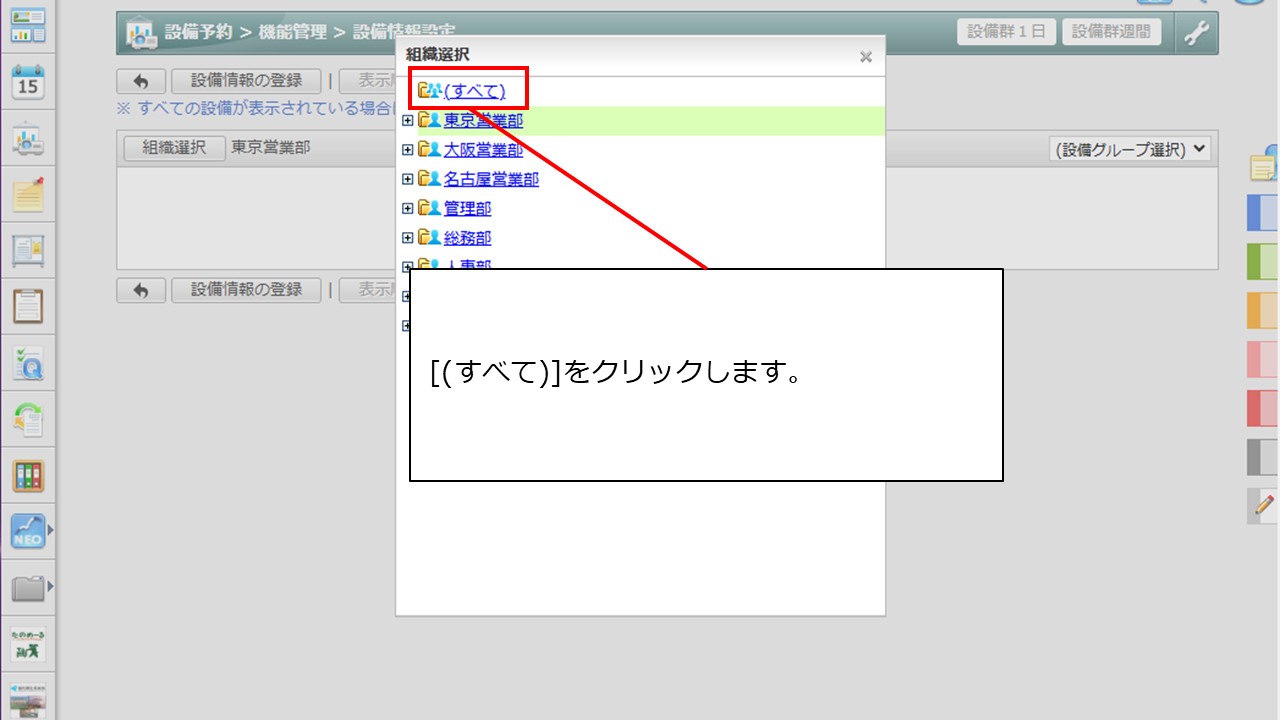Screen dimensions: 1280x720
Task: Open the 設備グループ選択 dropdown
Action: (x=1129, y=147)
